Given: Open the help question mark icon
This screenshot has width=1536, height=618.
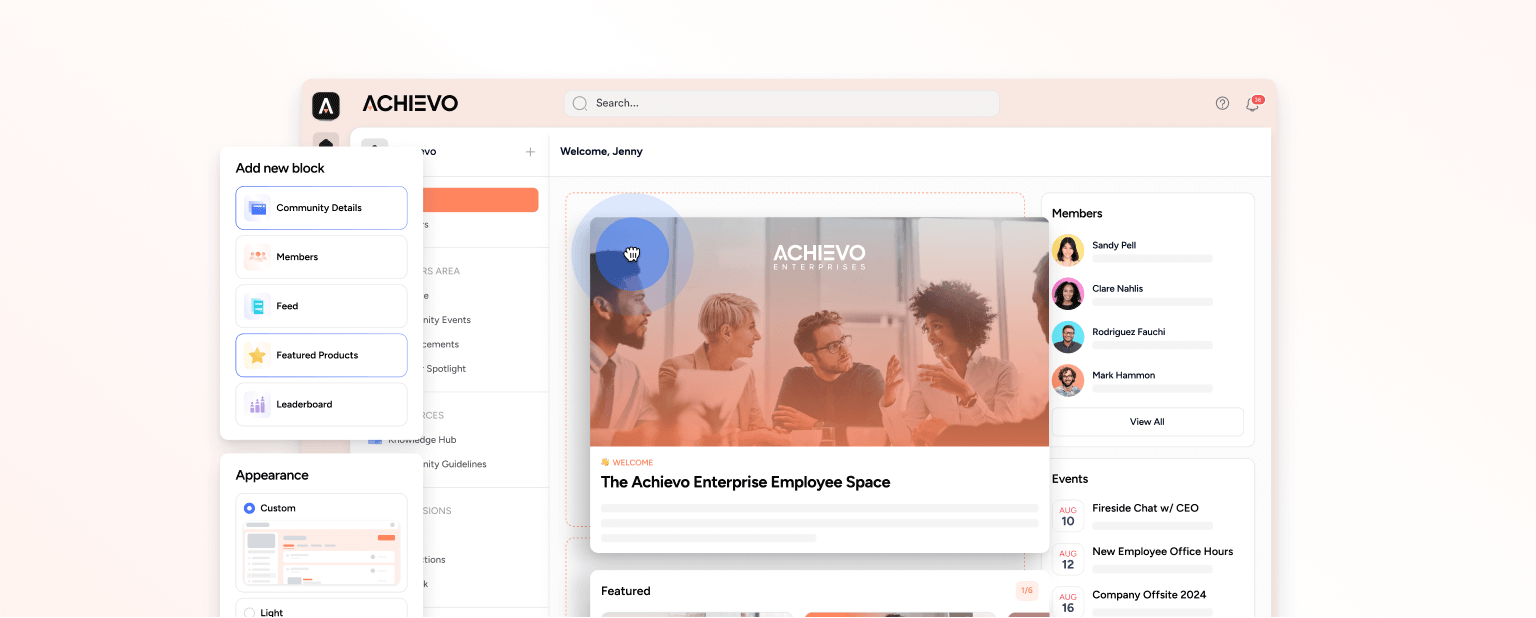Looking at the screenshot, I should pos(1222,103).
